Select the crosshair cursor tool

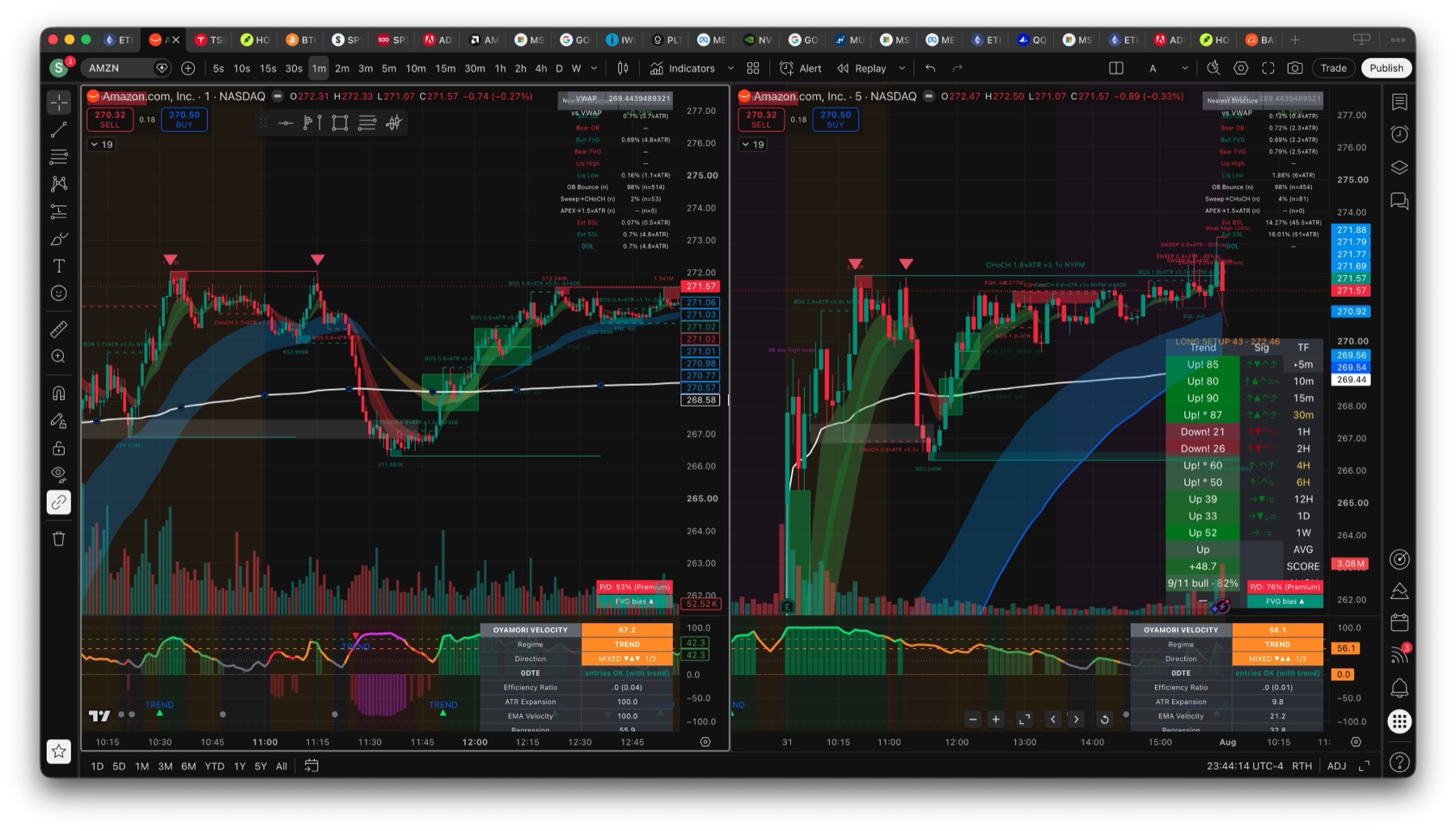(x=59, y=102)
